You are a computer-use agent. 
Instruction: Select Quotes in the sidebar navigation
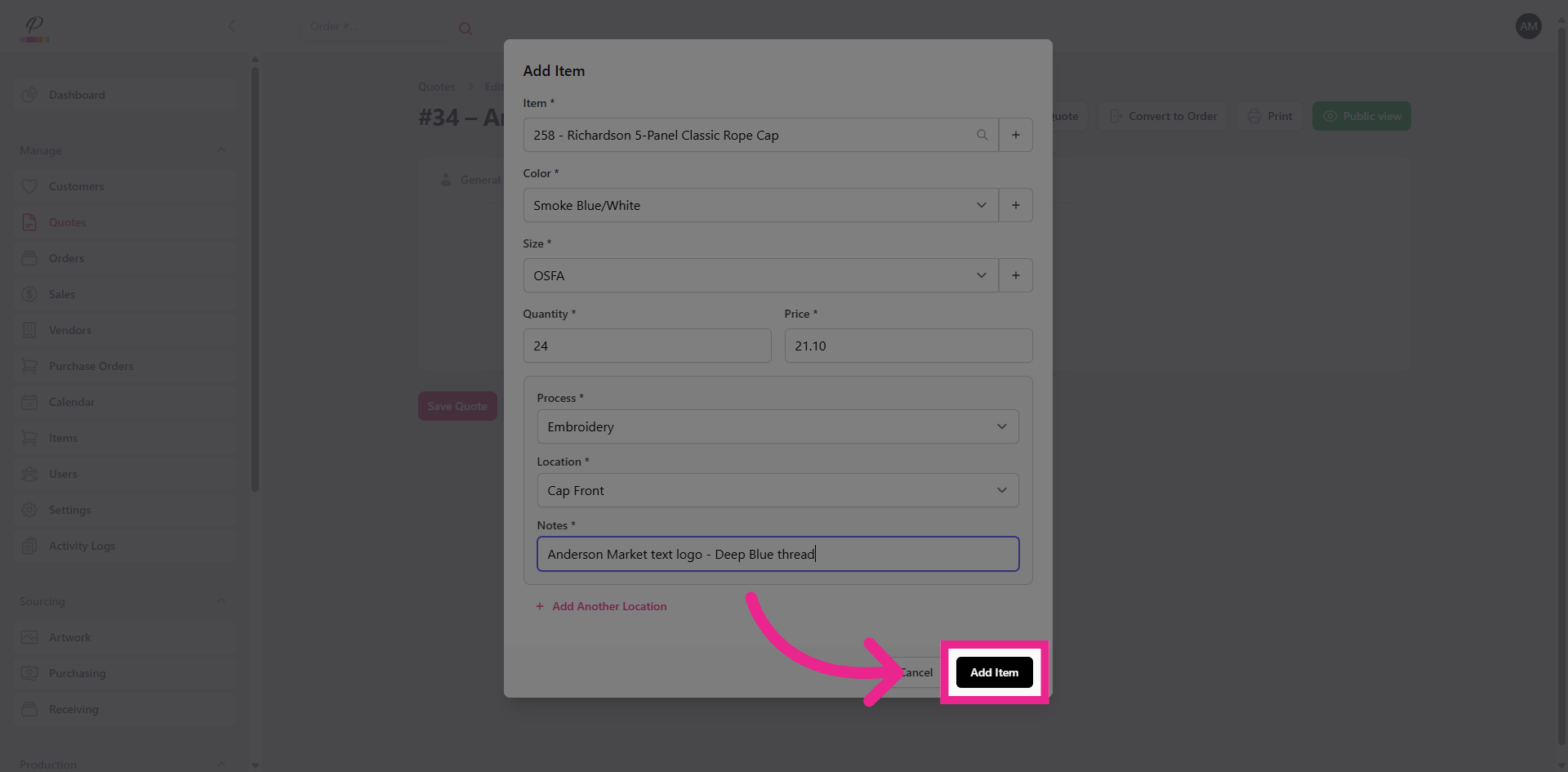(x=67, y=222)
